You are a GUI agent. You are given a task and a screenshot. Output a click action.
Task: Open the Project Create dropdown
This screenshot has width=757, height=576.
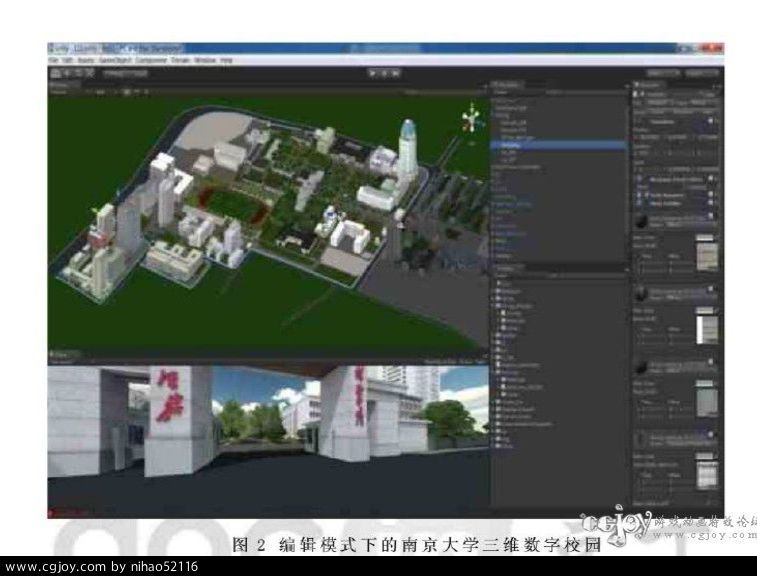pyautogui.click(x=504, y=275)
